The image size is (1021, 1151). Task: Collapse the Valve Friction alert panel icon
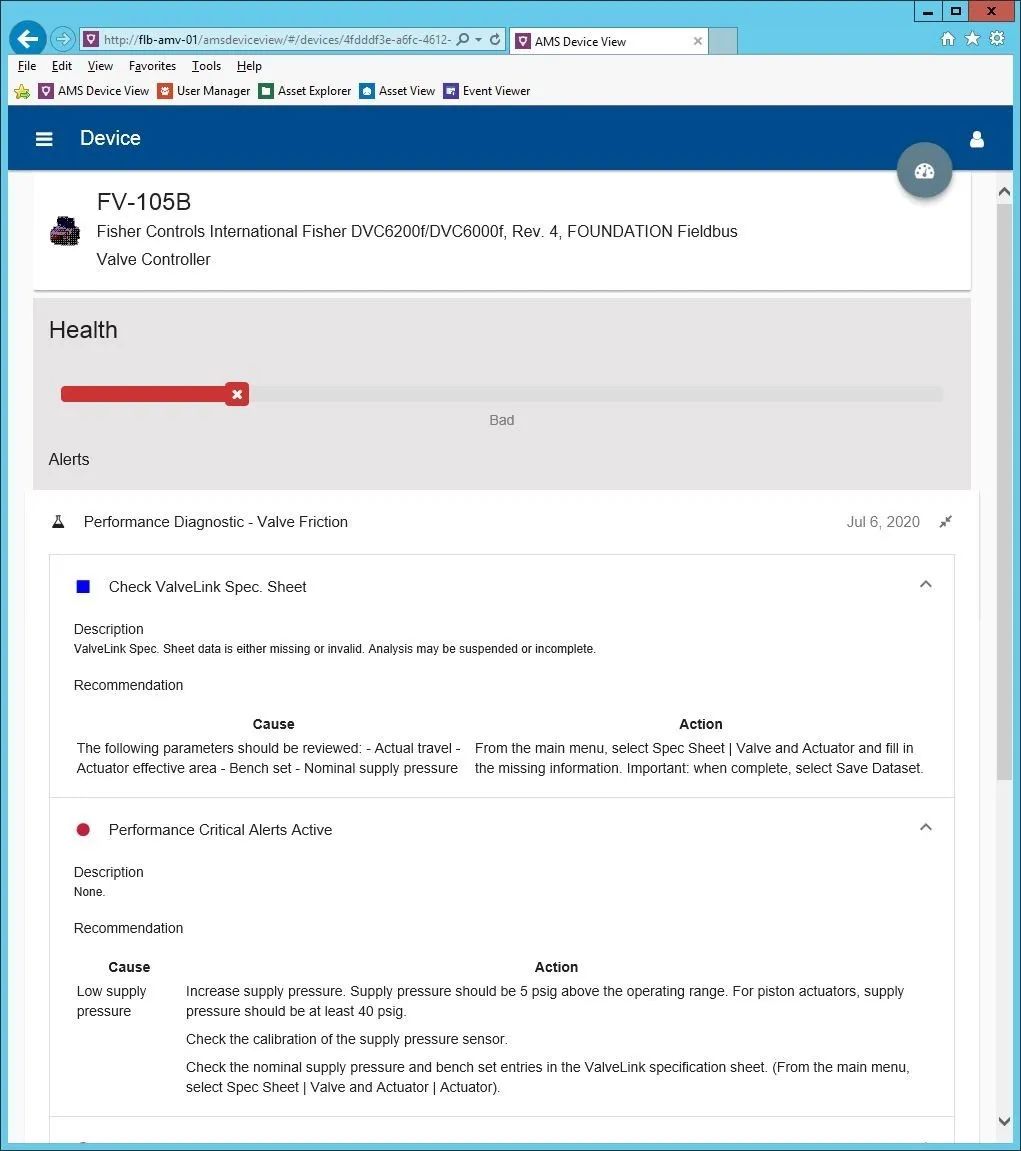tap(945, 522)
